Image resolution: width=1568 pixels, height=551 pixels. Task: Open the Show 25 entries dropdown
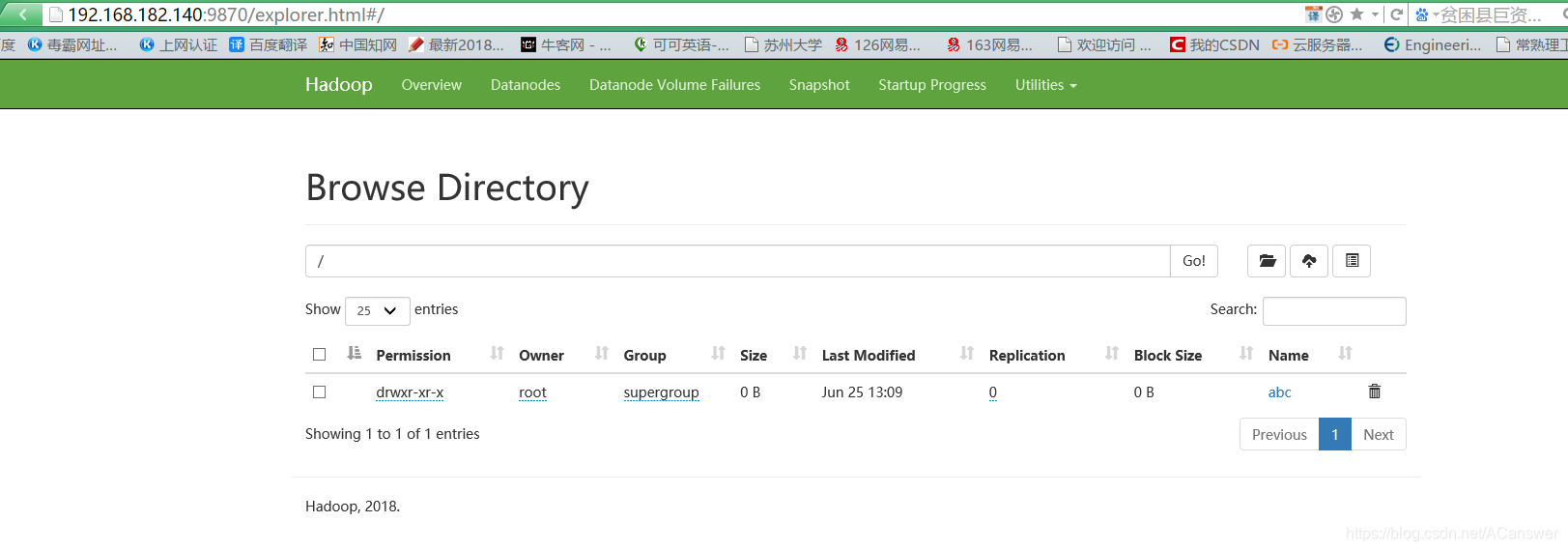(378, 310)
